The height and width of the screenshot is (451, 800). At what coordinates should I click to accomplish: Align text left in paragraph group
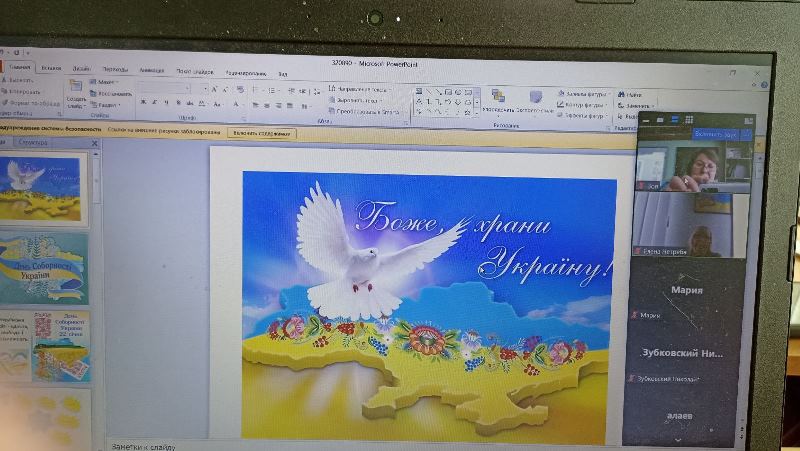point(256,106)
